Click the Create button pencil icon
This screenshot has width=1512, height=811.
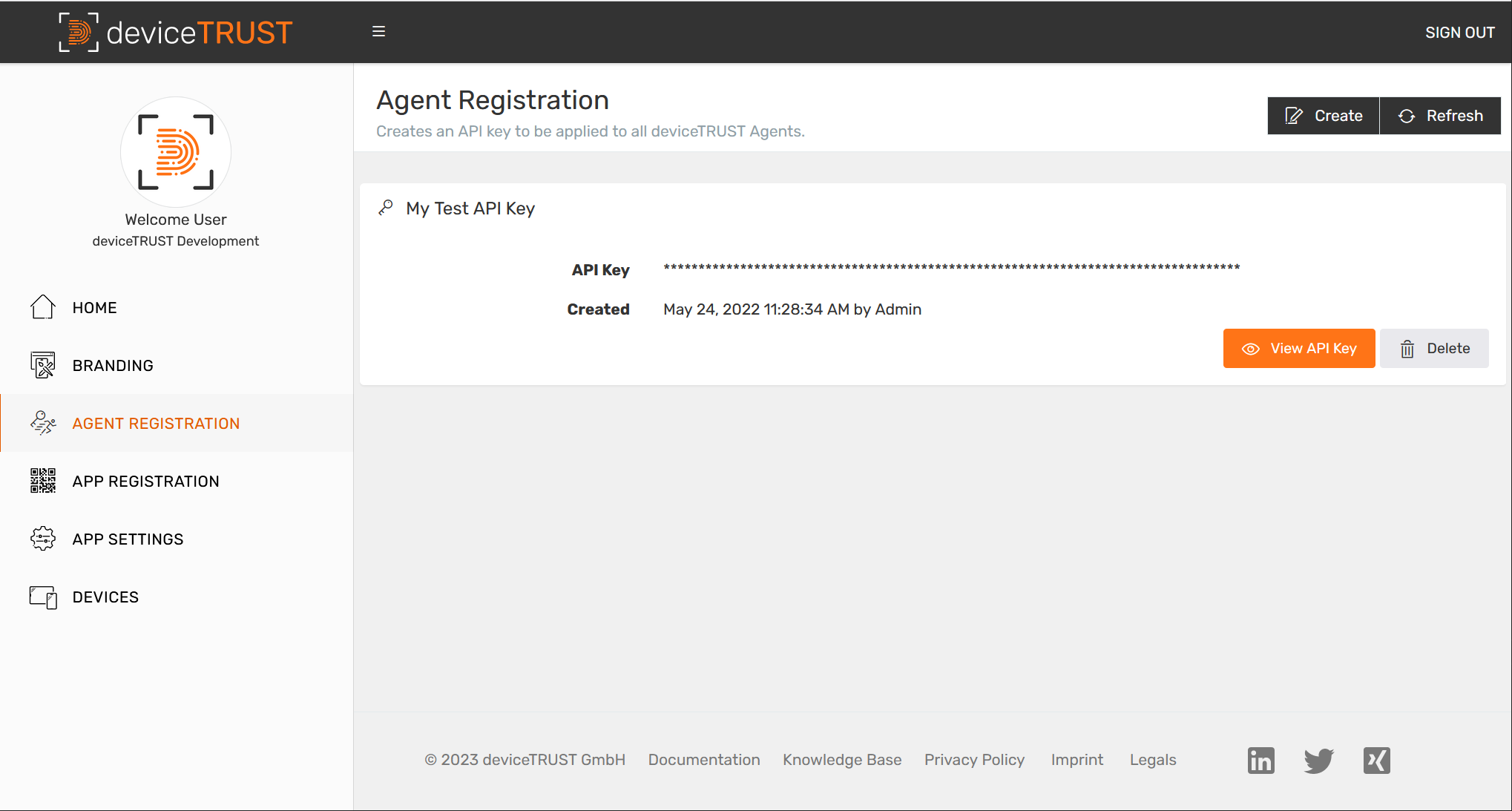click(x=1295, y=115)
